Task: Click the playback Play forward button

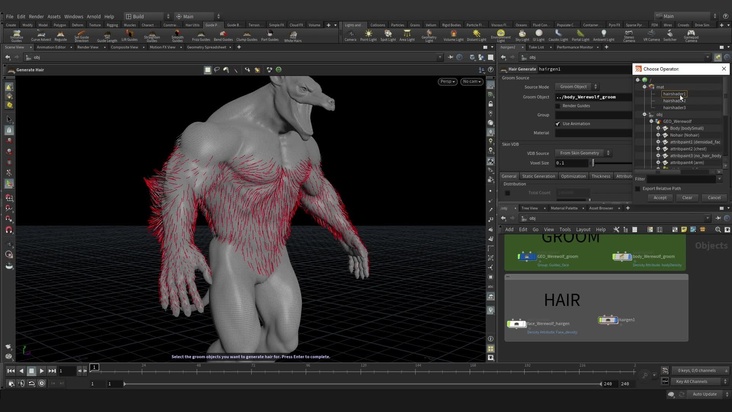Action: pos(42,371)
